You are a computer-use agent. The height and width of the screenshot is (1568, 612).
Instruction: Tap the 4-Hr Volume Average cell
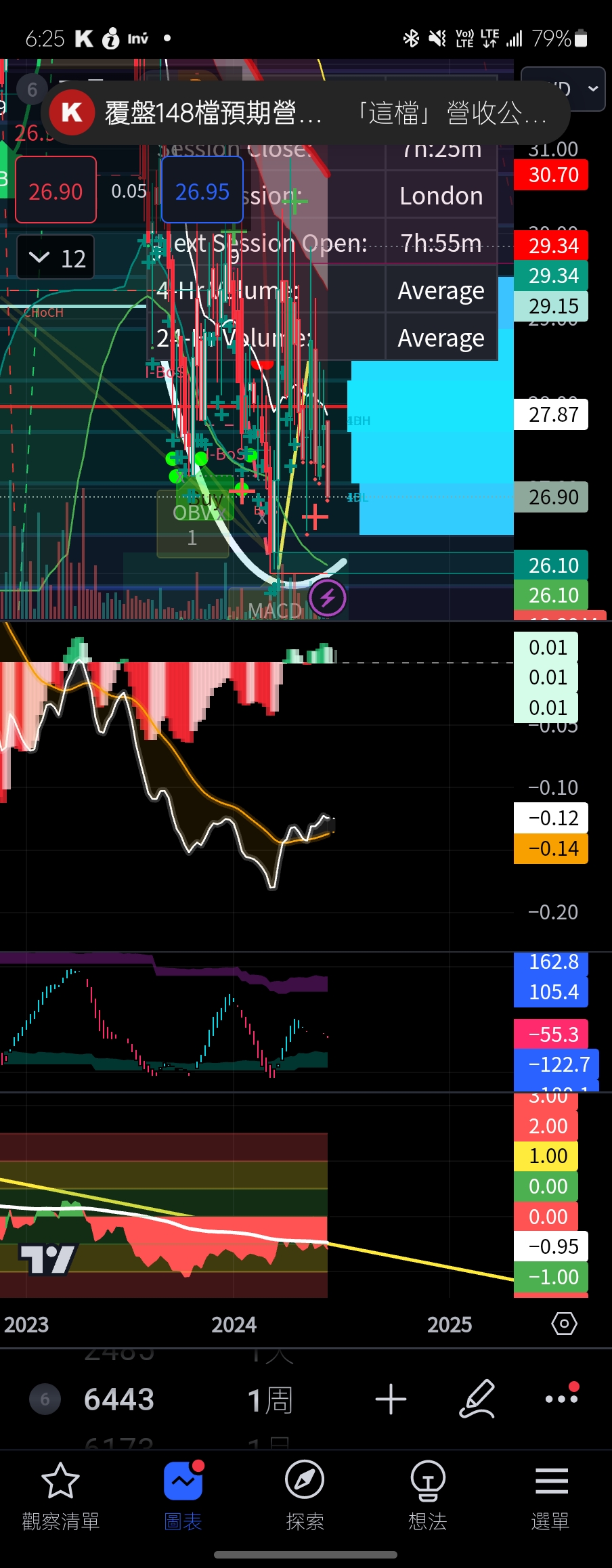point(441,290)
